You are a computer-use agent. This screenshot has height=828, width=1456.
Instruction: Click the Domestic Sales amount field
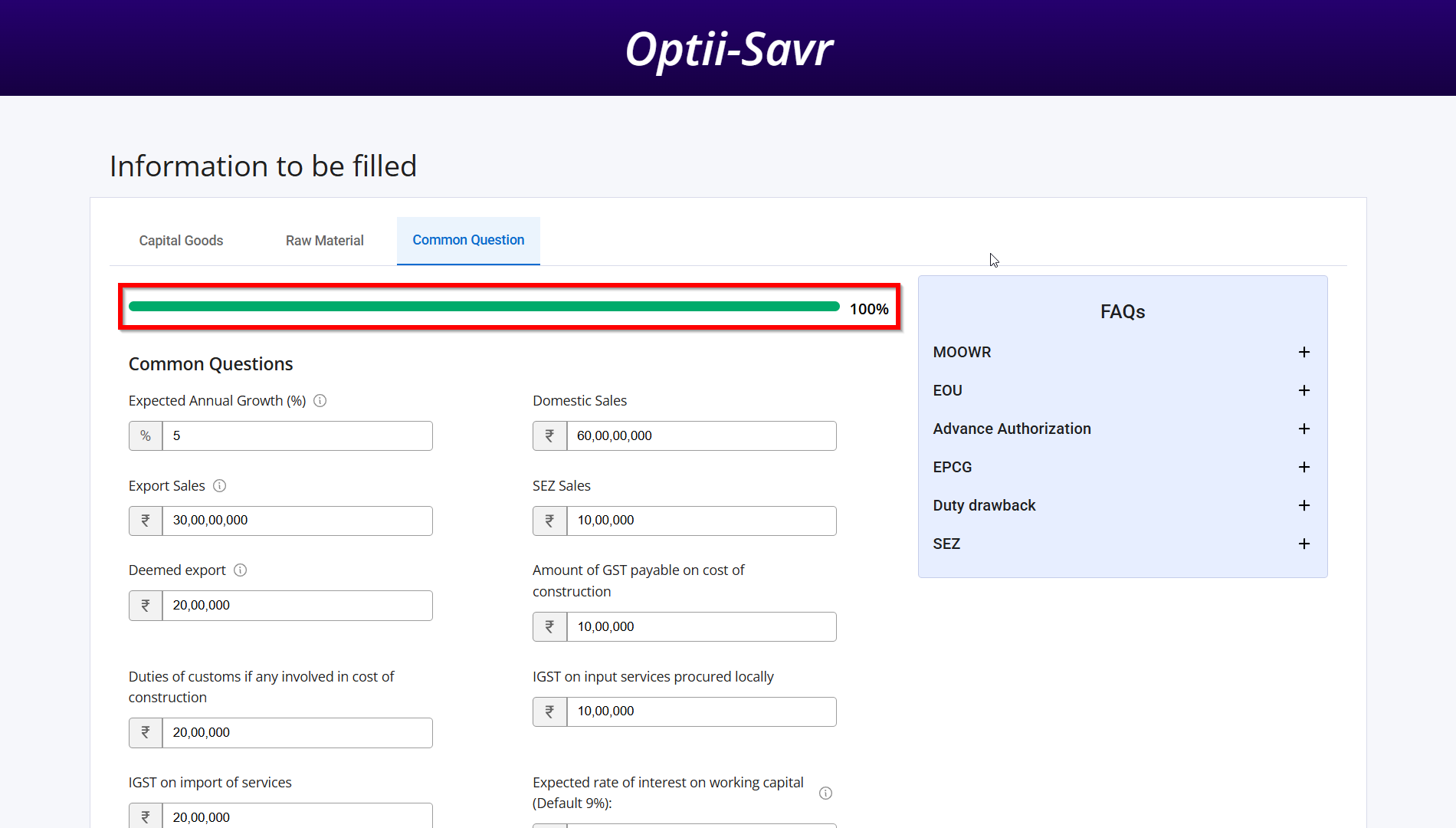click(700, 436)
